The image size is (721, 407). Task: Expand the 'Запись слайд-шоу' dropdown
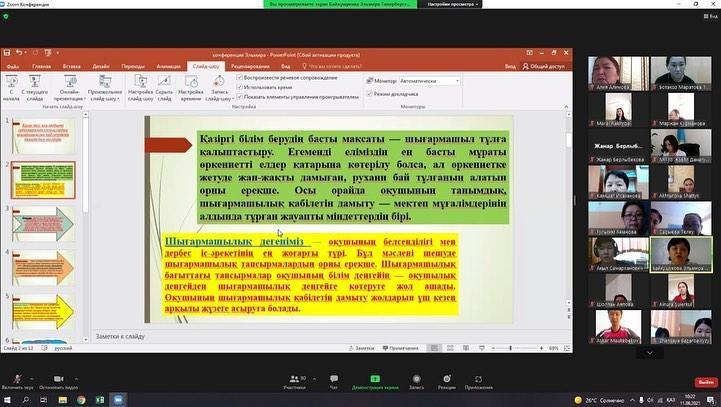click(x=219, y=97)
